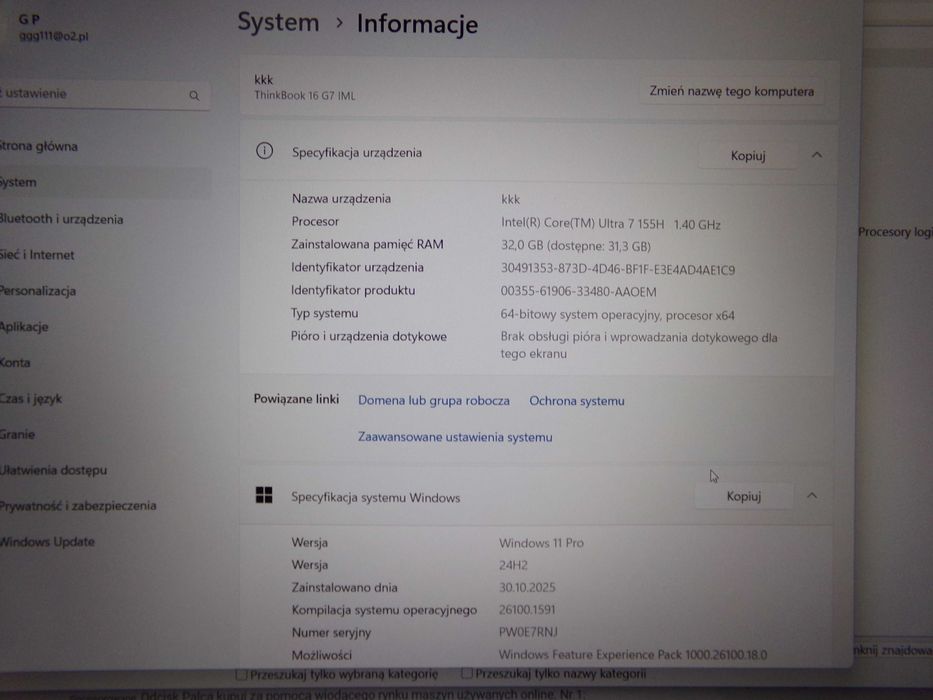The height and width of the screenshot is (700, 933).
Task: Click install date 30.10.2025
Action: (527, 588)
